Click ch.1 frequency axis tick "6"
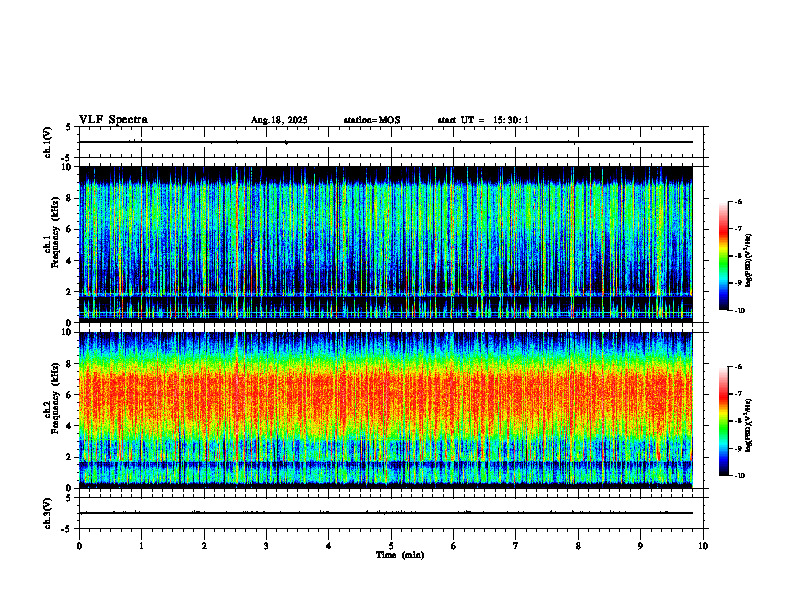This screenshot has height=612, width=792. (70, 229)
